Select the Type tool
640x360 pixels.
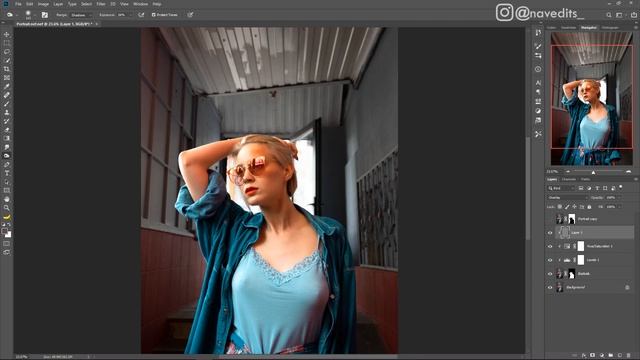pyautogui.click(x=7, y=173)
